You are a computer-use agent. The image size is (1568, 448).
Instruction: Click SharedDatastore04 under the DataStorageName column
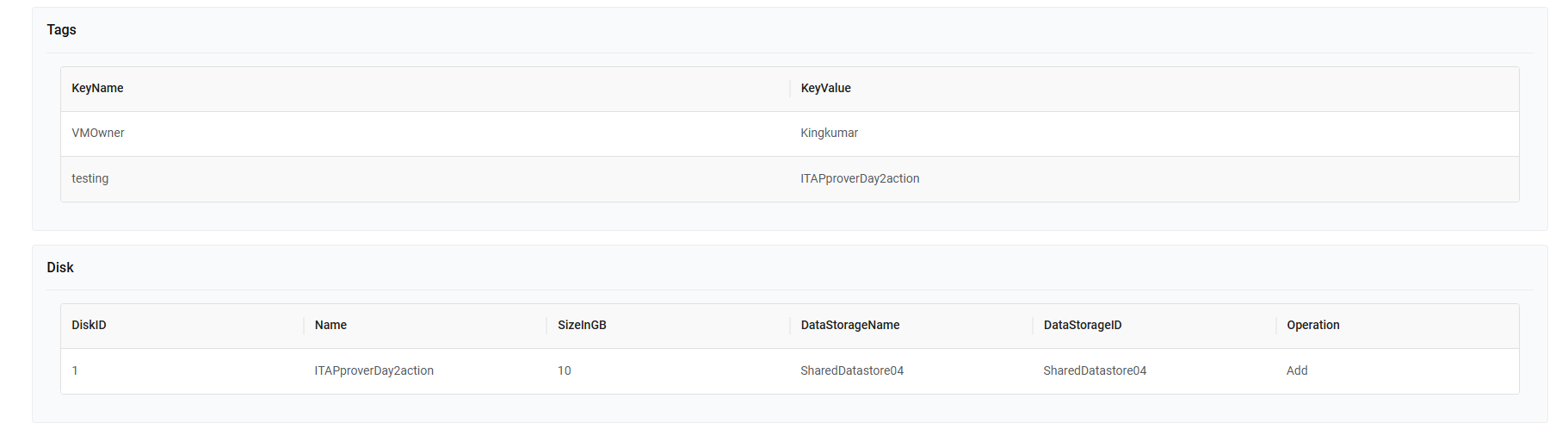click(x=851, y=370)
